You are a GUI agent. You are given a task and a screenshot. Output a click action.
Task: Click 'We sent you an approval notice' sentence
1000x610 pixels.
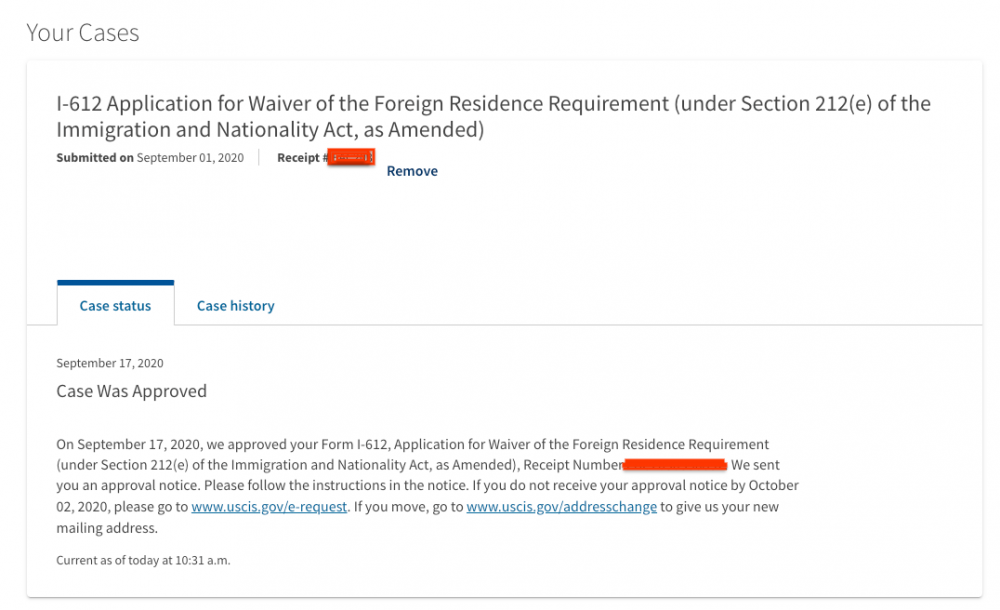tap(756, 465)
